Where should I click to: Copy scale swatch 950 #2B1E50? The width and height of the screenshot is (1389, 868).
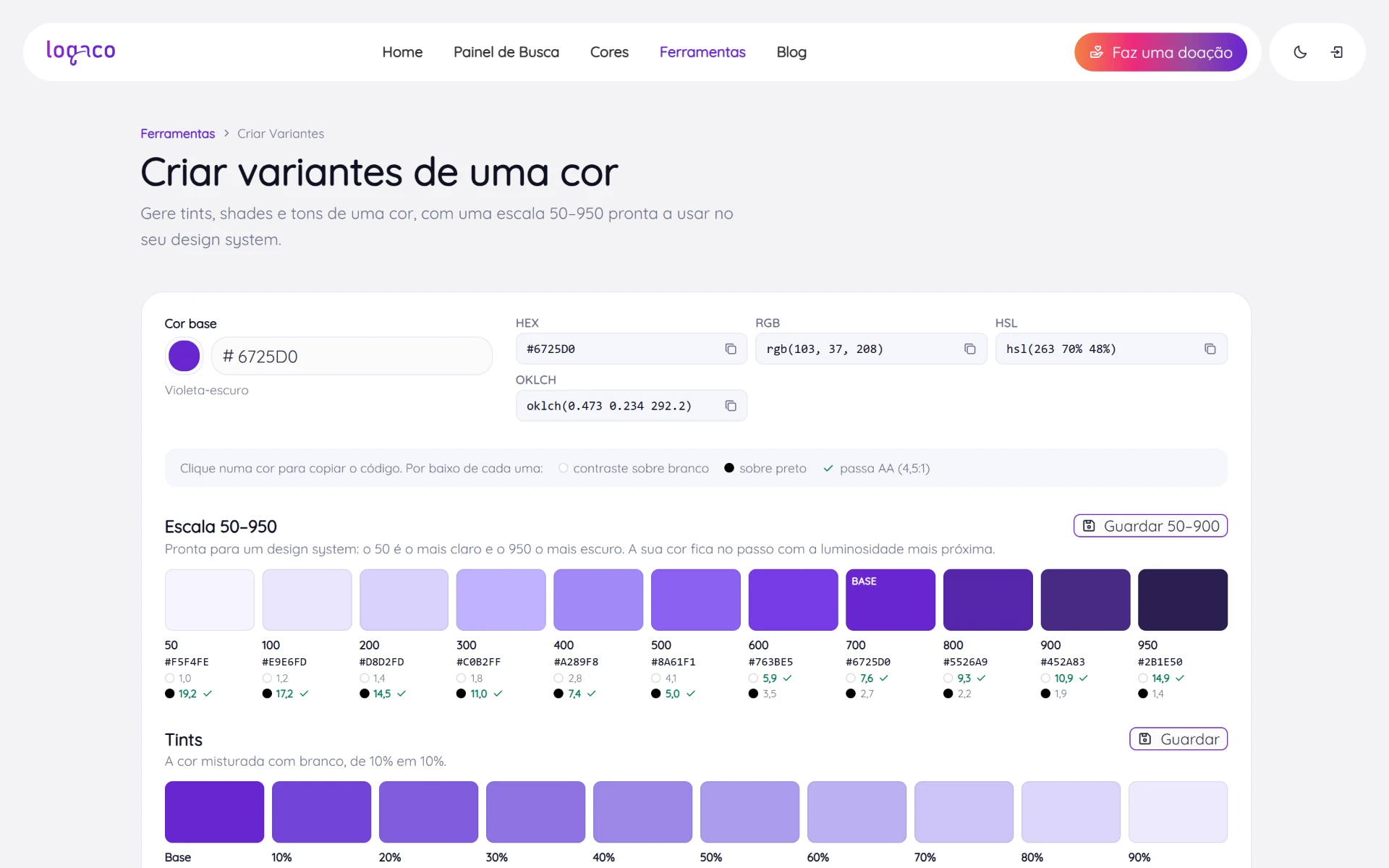1183,600
